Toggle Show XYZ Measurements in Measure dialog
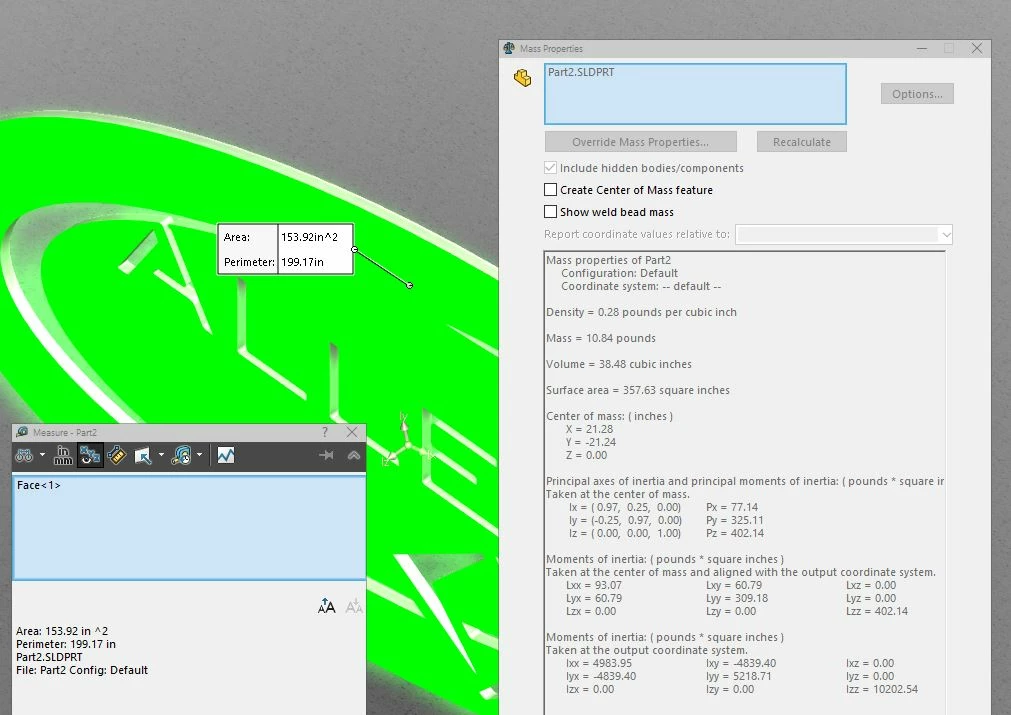 point(90,456)
